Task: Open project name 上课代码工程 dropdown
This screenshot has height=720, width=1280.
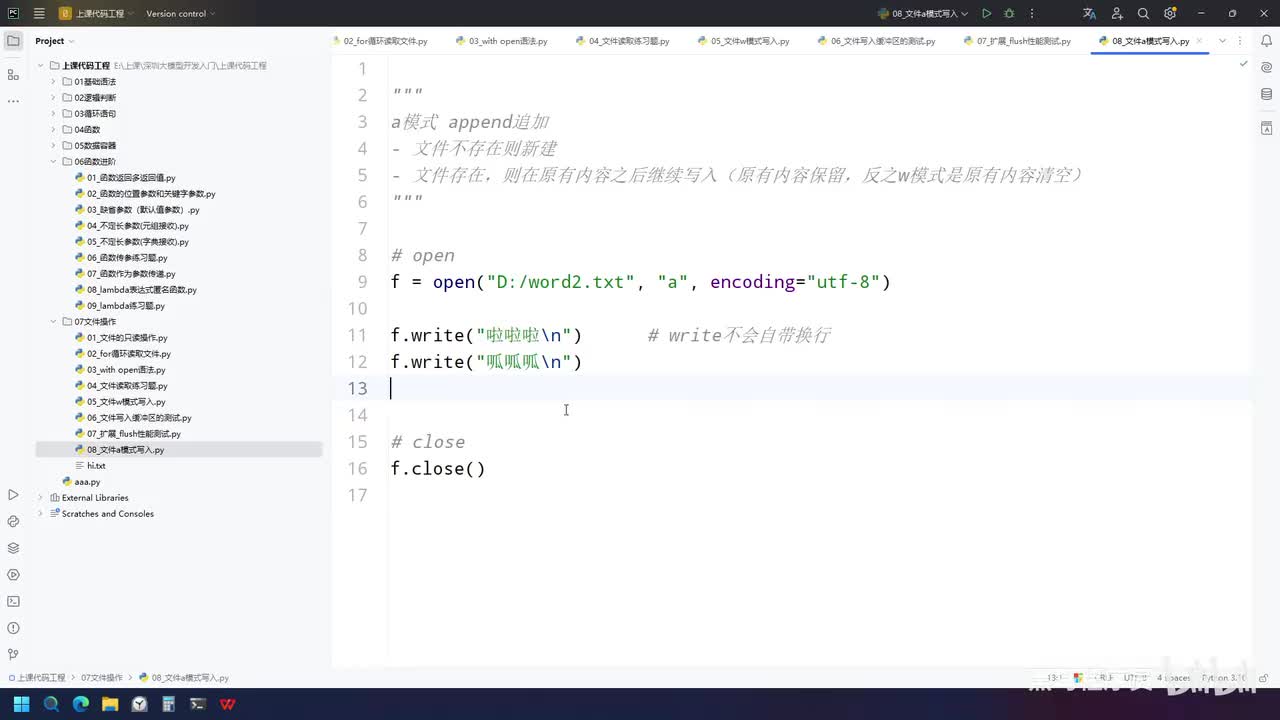Action: point(96,14)
